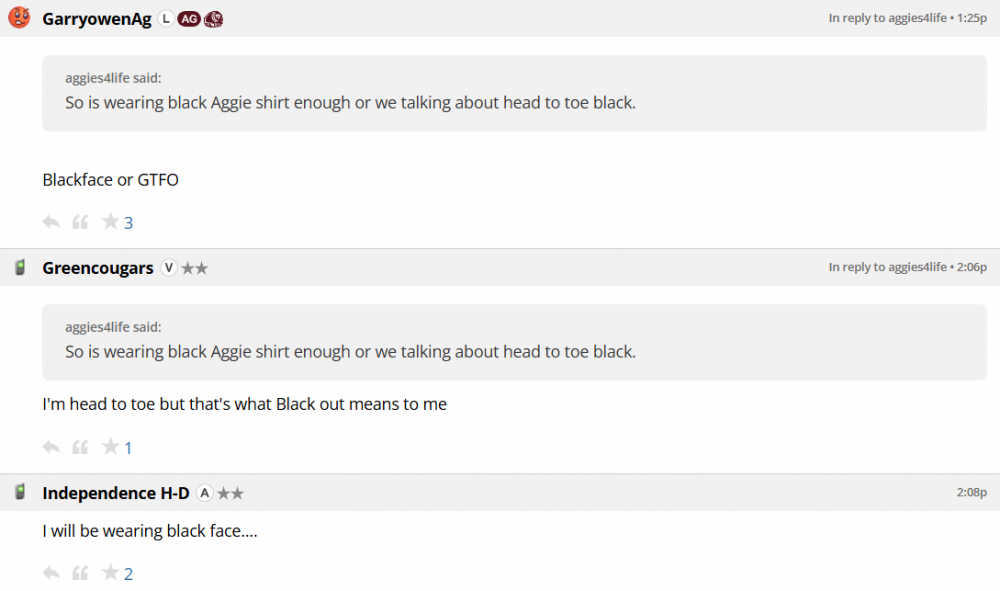The width and height of the screenshot is (1000, 591).
Task: Click the phone icon beside Independence H-D
Action: tap(19, 493)
